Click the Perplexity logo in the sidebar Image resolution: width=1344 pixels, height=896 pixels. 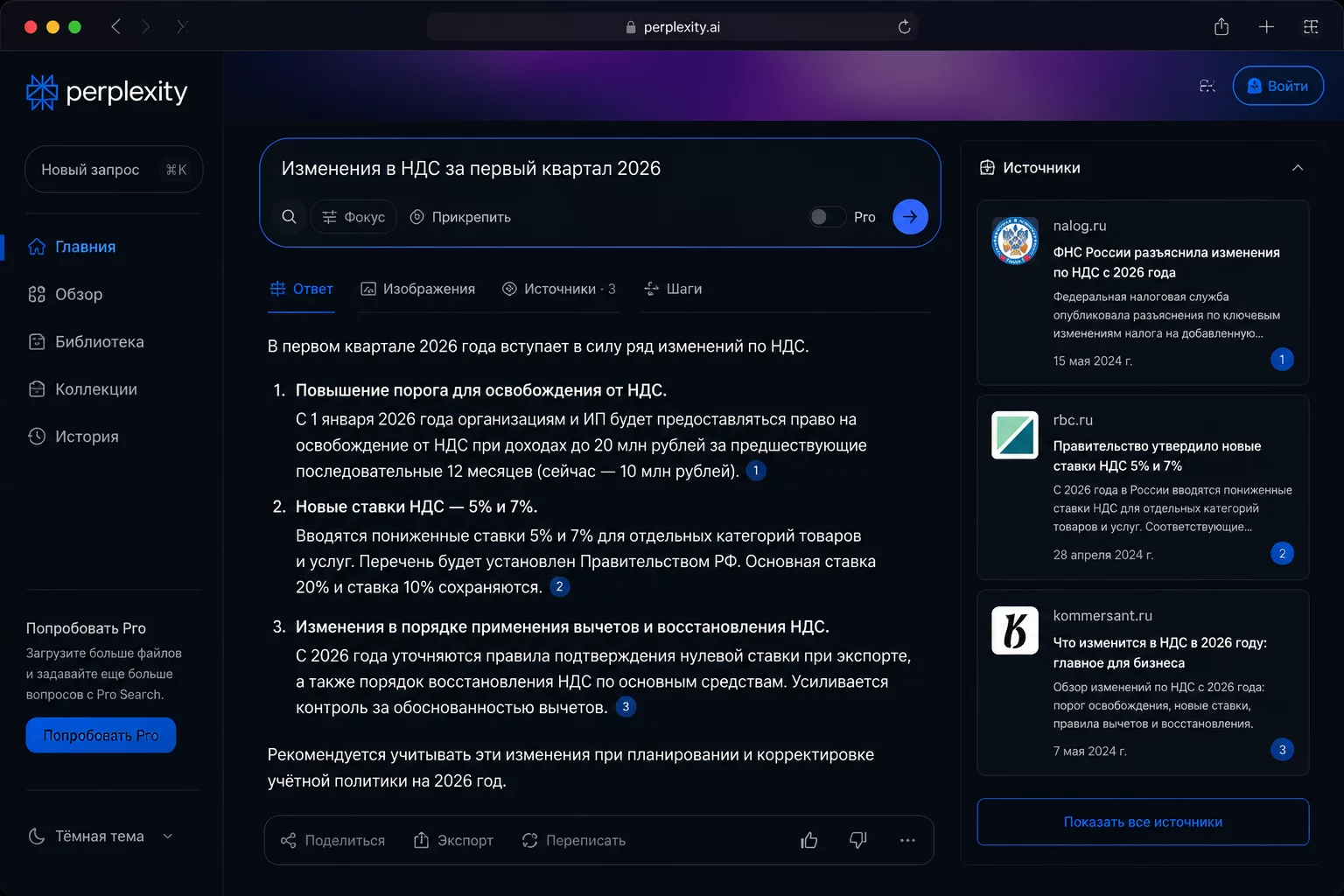[107, 92]
